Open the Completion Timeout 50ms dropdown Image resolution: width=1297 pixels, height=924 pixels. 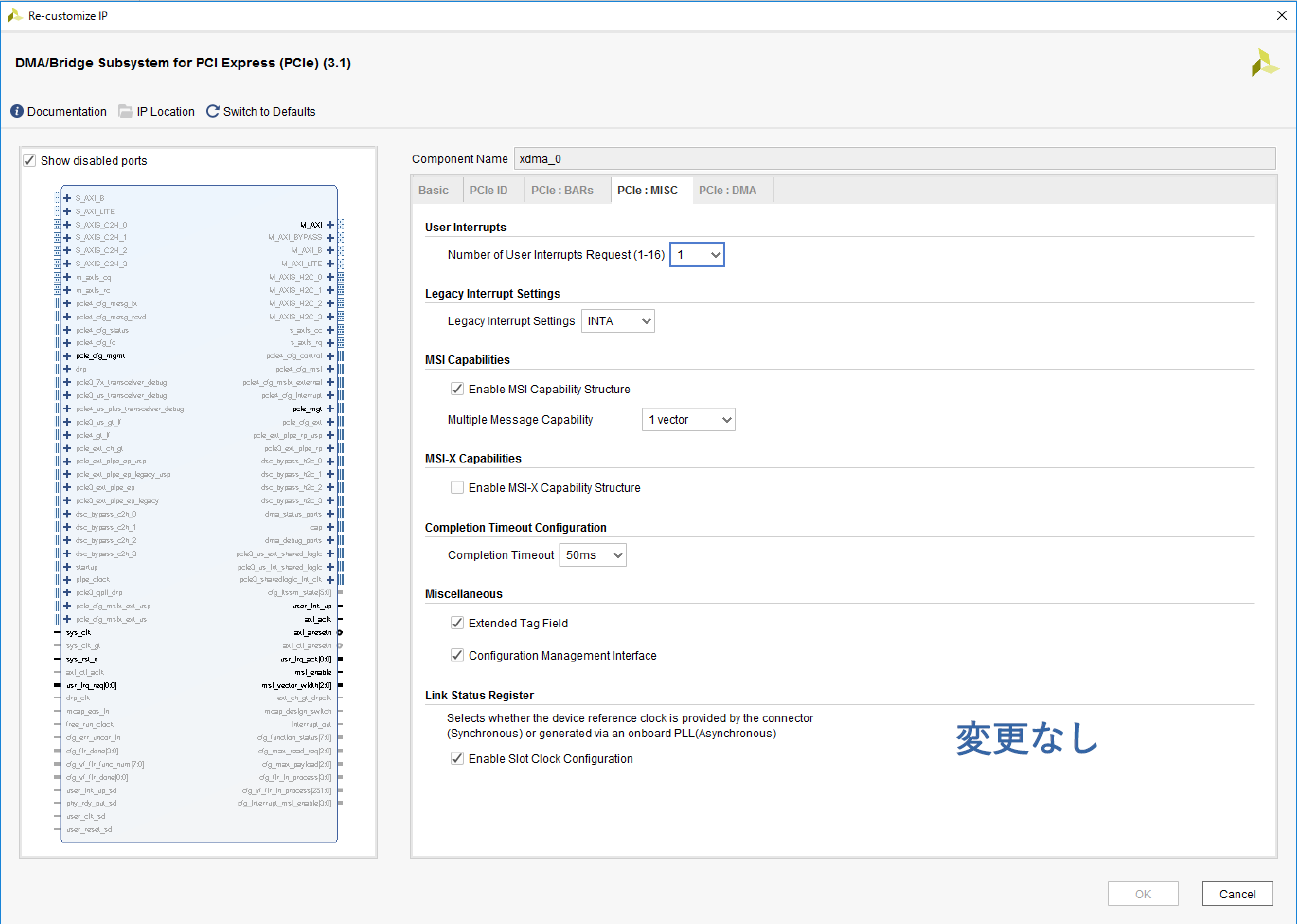click(592, 555)
